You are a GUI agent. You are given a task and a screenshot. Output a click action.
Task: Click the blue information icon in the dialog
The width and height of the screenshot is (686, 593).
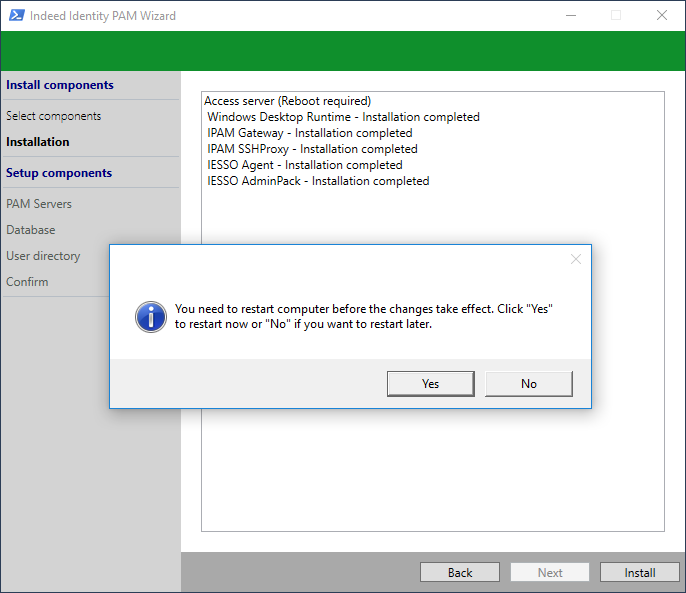150,317
